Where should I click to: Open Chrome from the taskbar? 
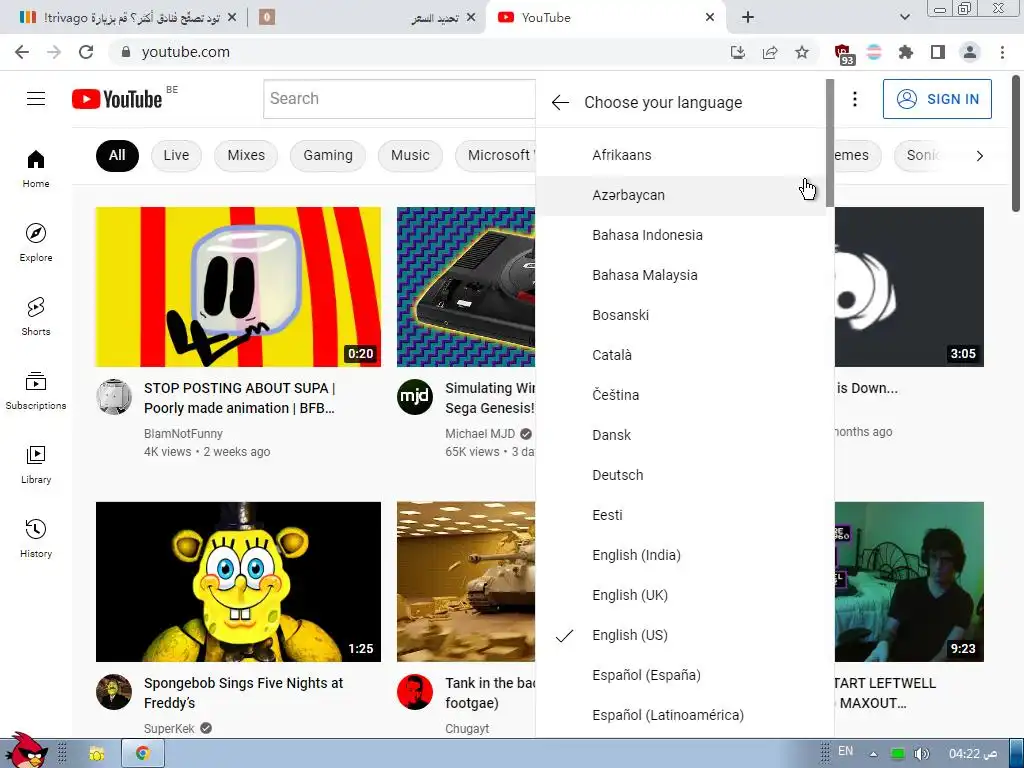142,754
